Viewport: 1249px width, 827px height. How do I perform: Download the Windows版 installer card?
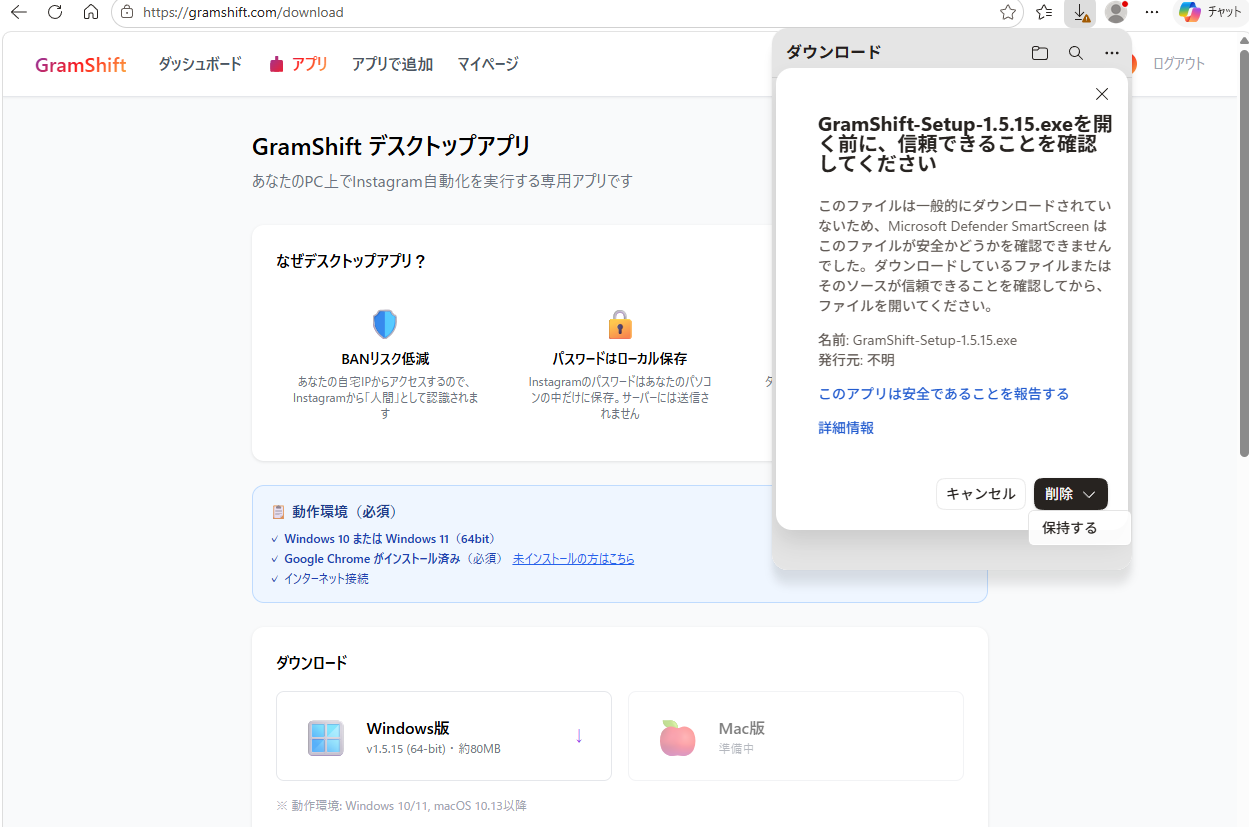click(444, 736)
